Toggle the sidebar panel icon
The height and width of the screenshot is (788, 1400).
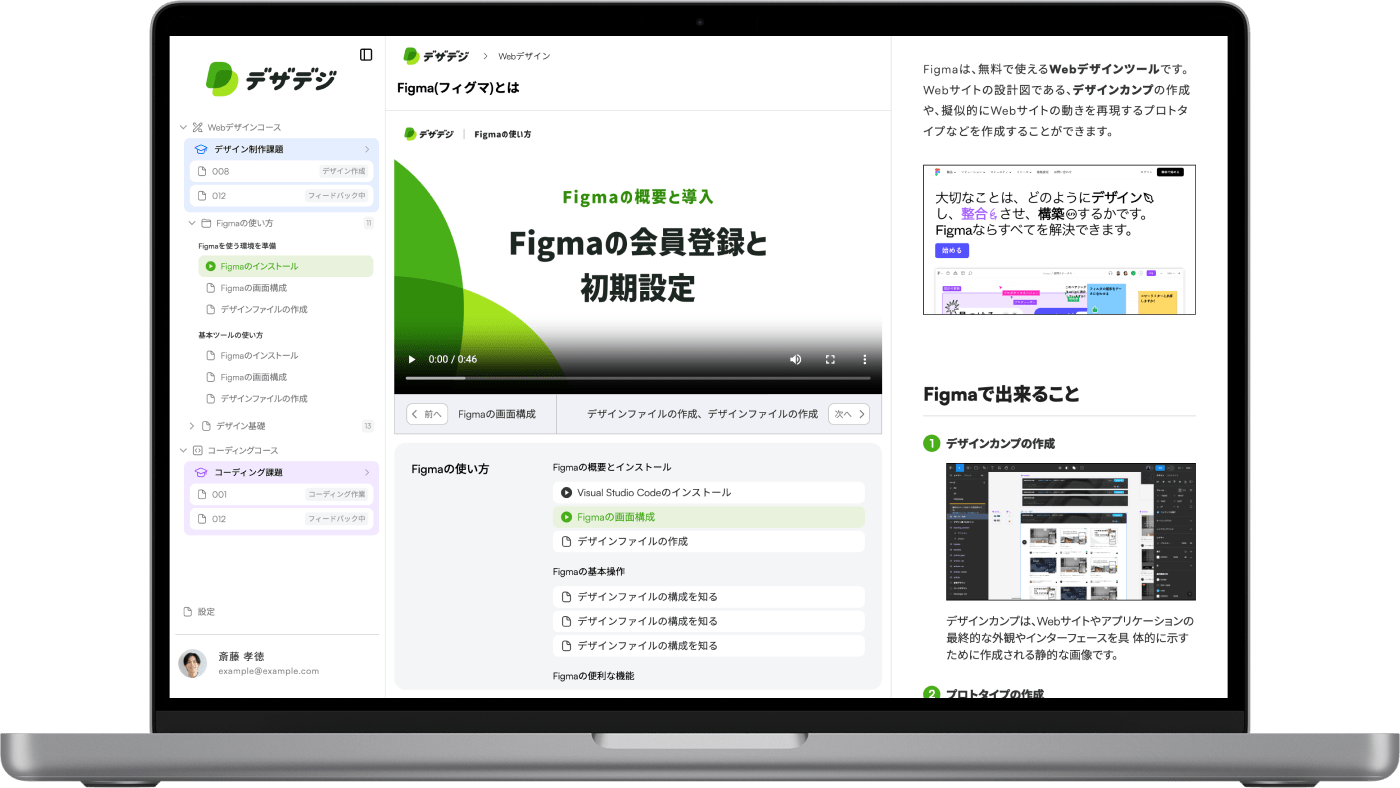[366, 55]
